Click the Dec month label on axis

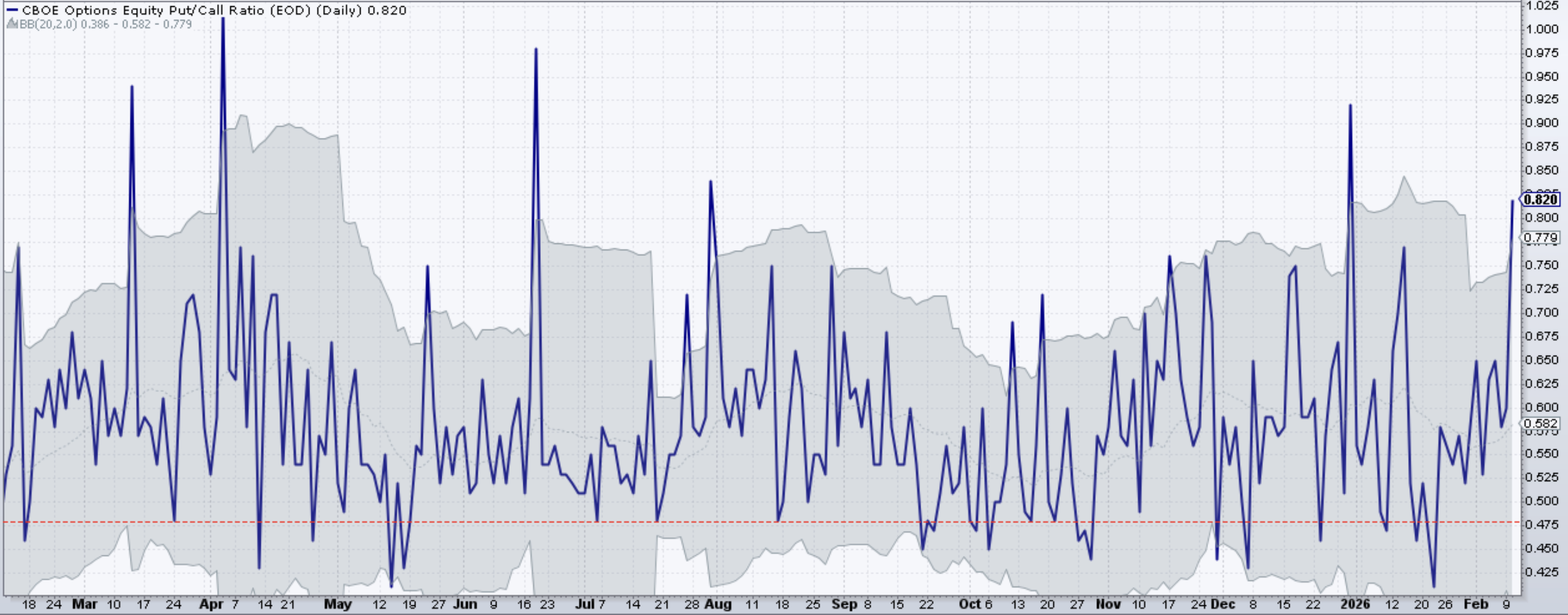(1222, 605)
